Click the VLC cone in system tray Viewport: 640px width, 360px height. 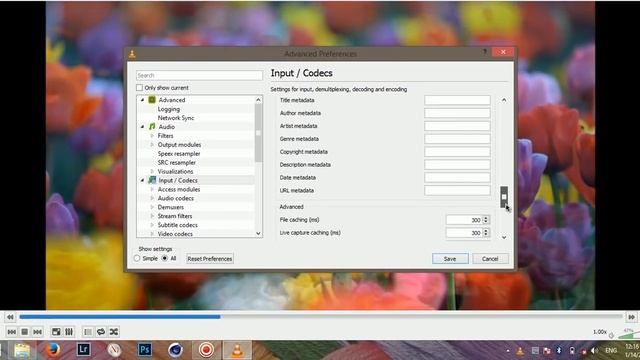point(520,351)
